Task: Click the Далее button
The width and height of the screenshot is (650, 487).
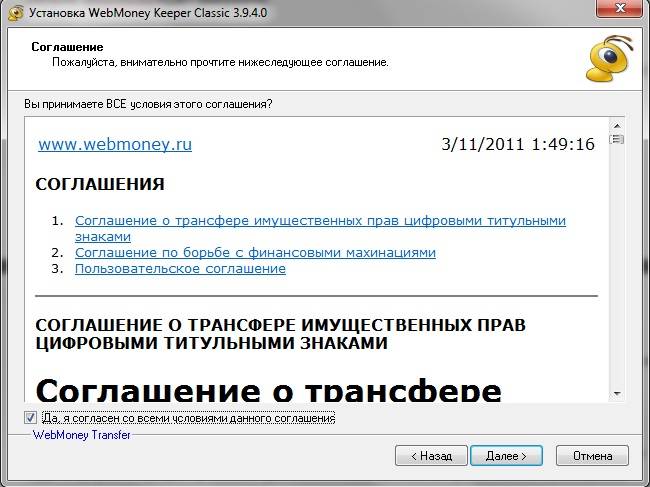Action: point(507,456)
